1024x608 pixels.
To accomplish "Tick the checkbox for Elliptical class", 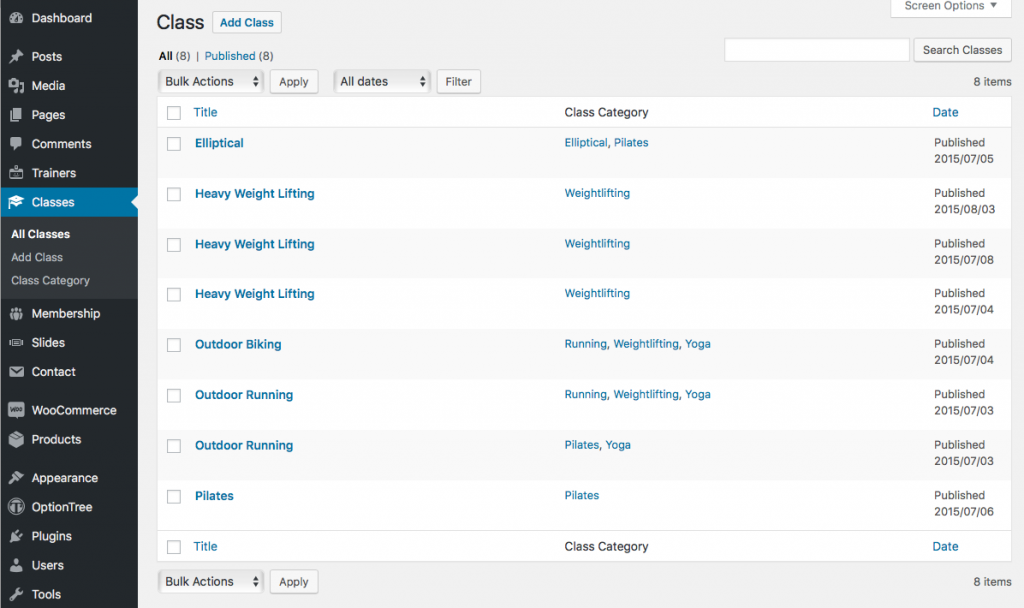I will [174, 144].
